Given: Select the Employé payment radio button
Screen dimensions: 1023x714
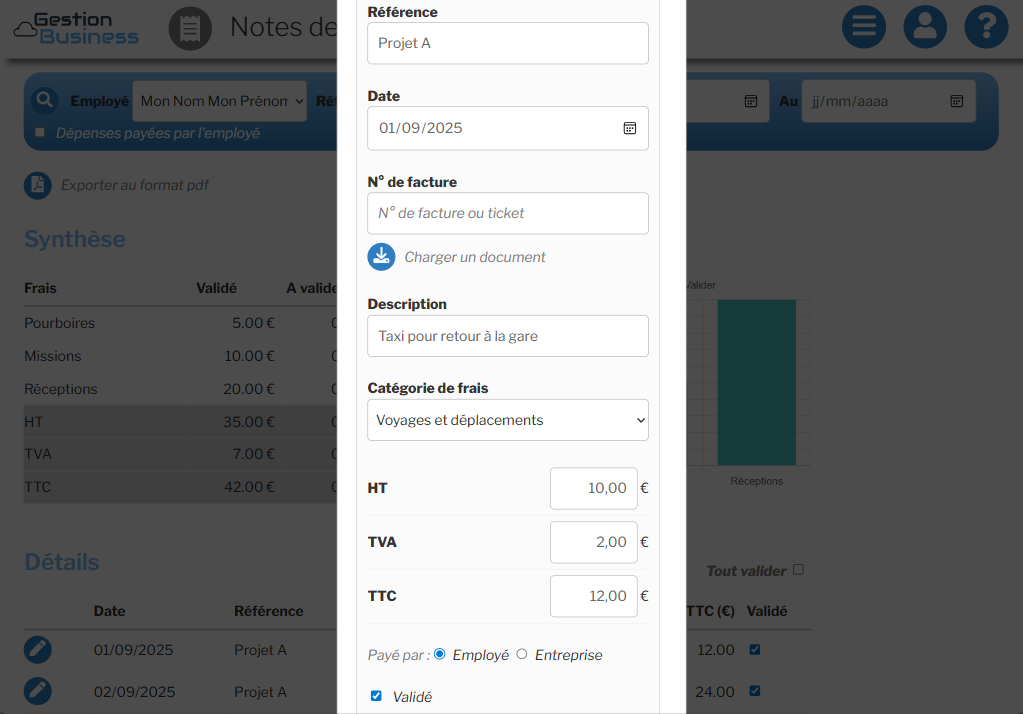Looking at the screenshot, I should [x=440, y=654].
